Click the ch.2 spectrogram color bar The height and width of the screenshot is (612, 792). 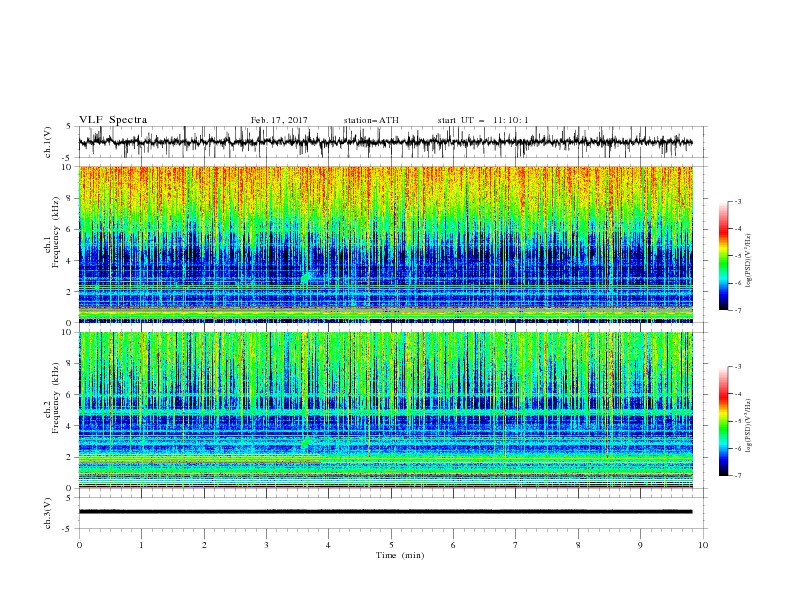tap(723, 421)
